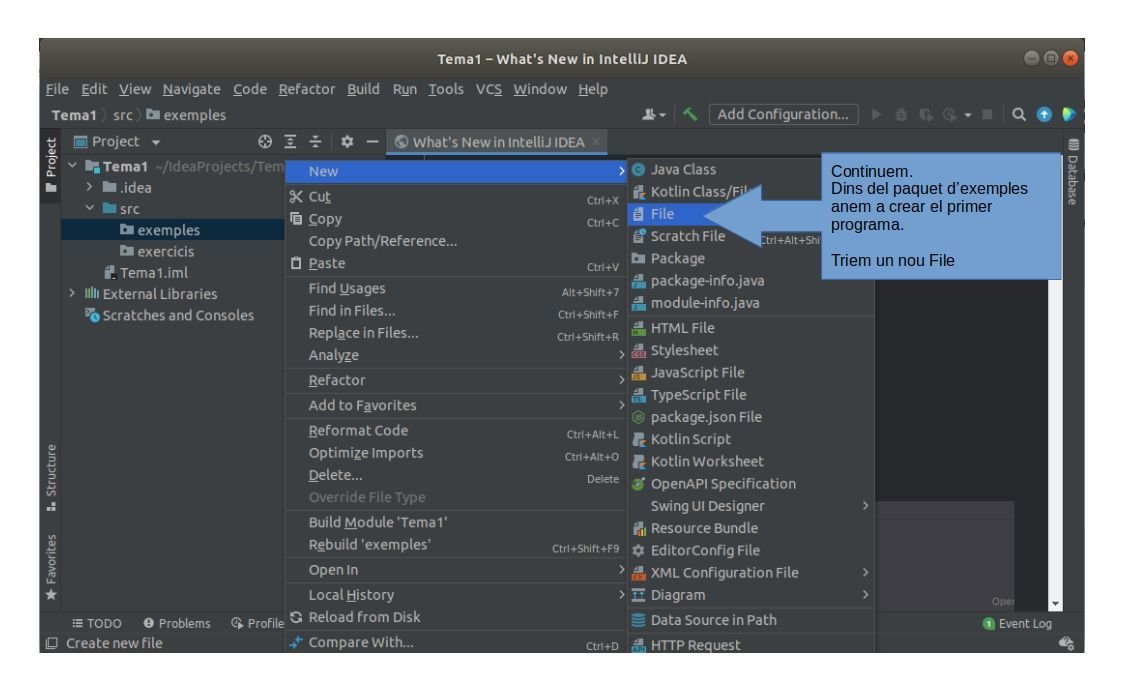Click the Add Configuration button
This screenshot has height=691, width=1123.
coord(783,115)
